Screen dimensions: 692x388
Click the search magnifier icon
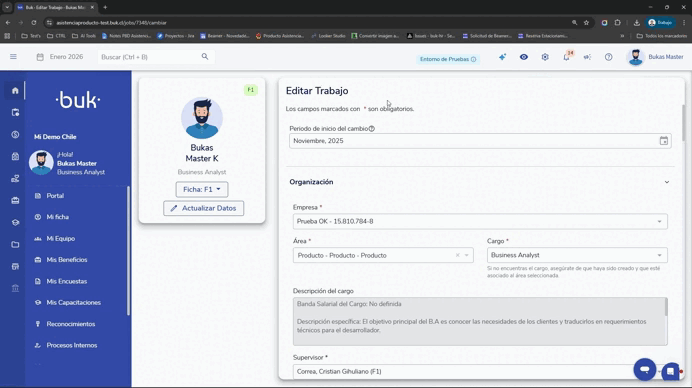click(x=205, y=57)
